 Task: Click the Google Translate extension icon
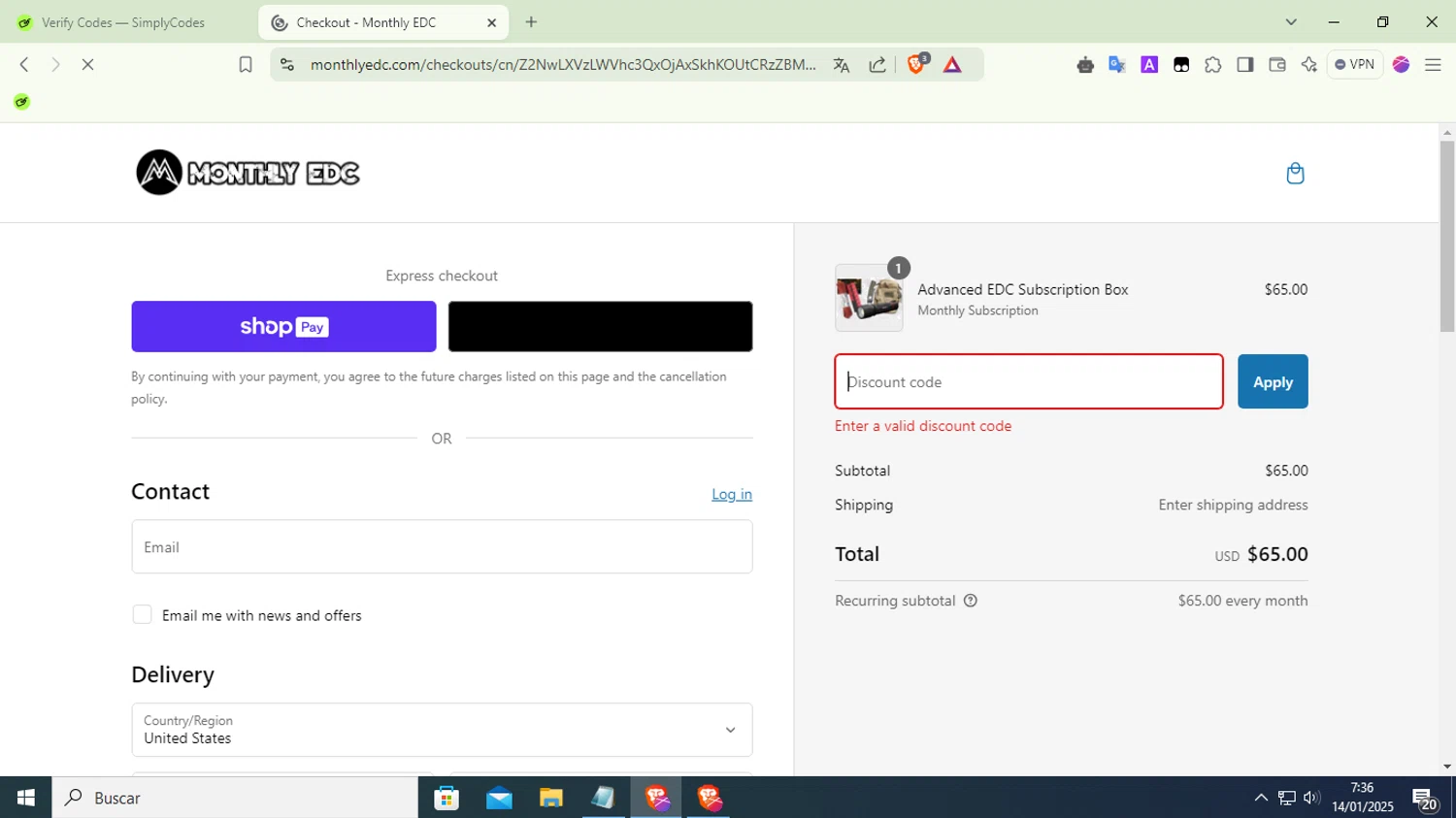pyautogui.click(x=1117, y=65)
